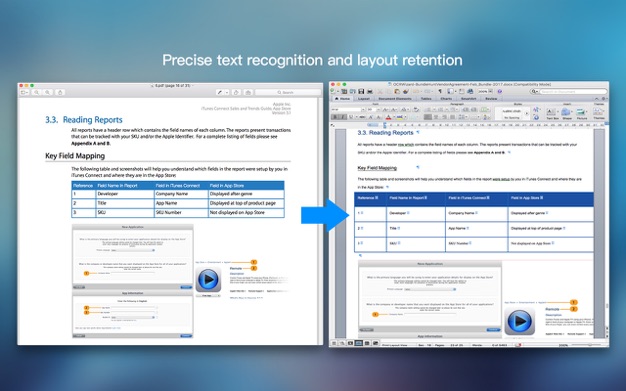Paste clipboard icon in Word toolbar
Viewport: 626px width, 391px height.
pyautogui.click(x=396, y=91)
